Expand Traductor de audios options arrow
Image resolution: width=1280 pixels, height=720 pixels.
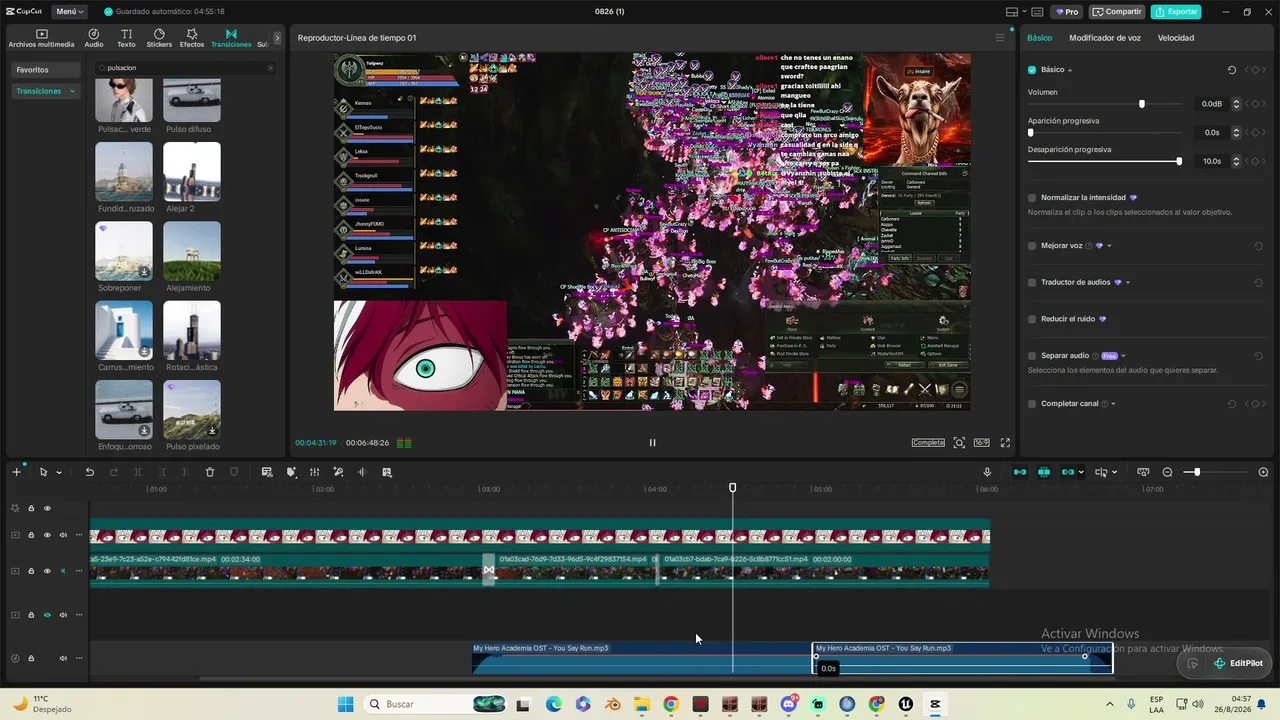pyautogui.click(x=1128, y=283)
